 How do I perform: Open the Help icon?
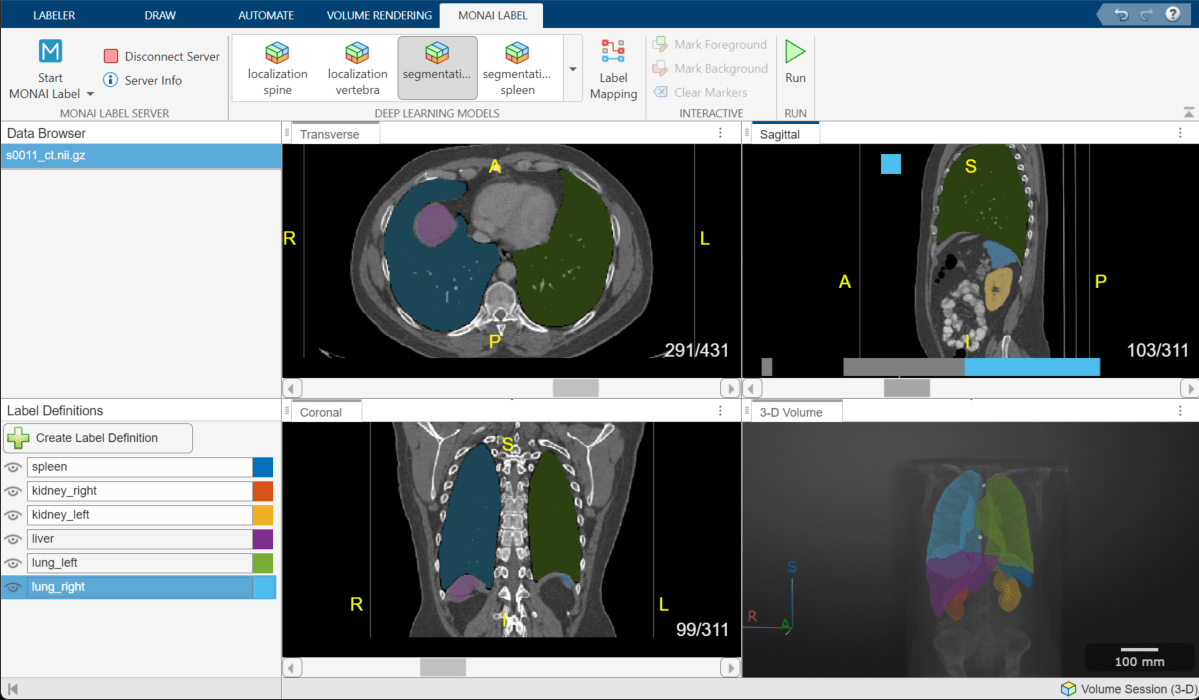(1175, 14)
